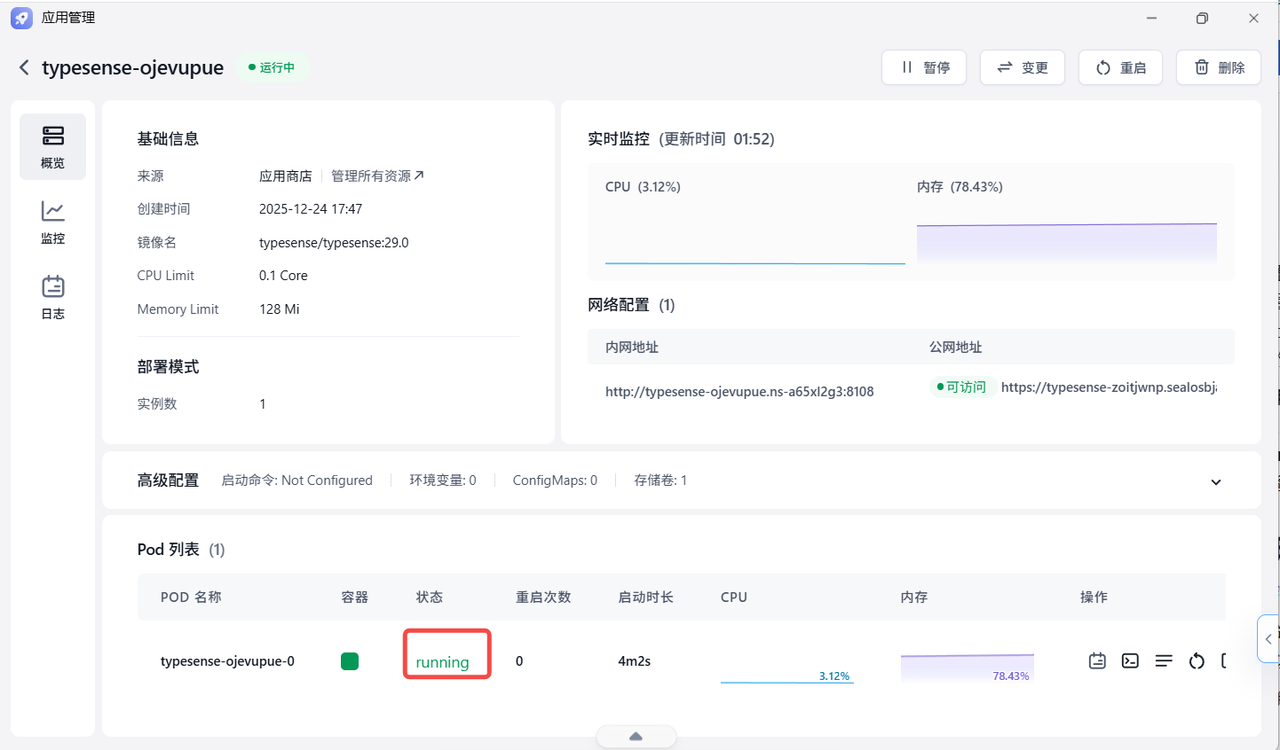This screenshot has height=750, width=1280.
Task: Click the rocket app icon in title bar
Action: coord(22,18)
